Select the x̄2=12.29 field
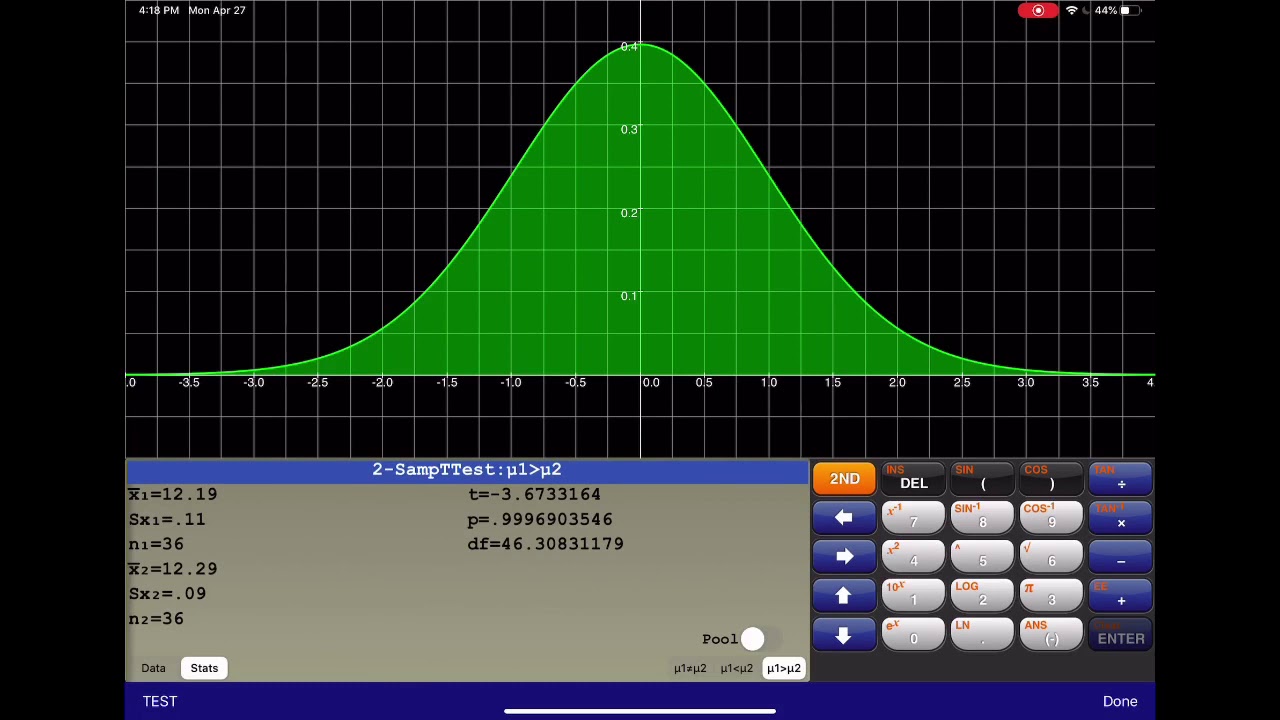This screenshot has height=720, width=1280. click(x=172, y=569)
